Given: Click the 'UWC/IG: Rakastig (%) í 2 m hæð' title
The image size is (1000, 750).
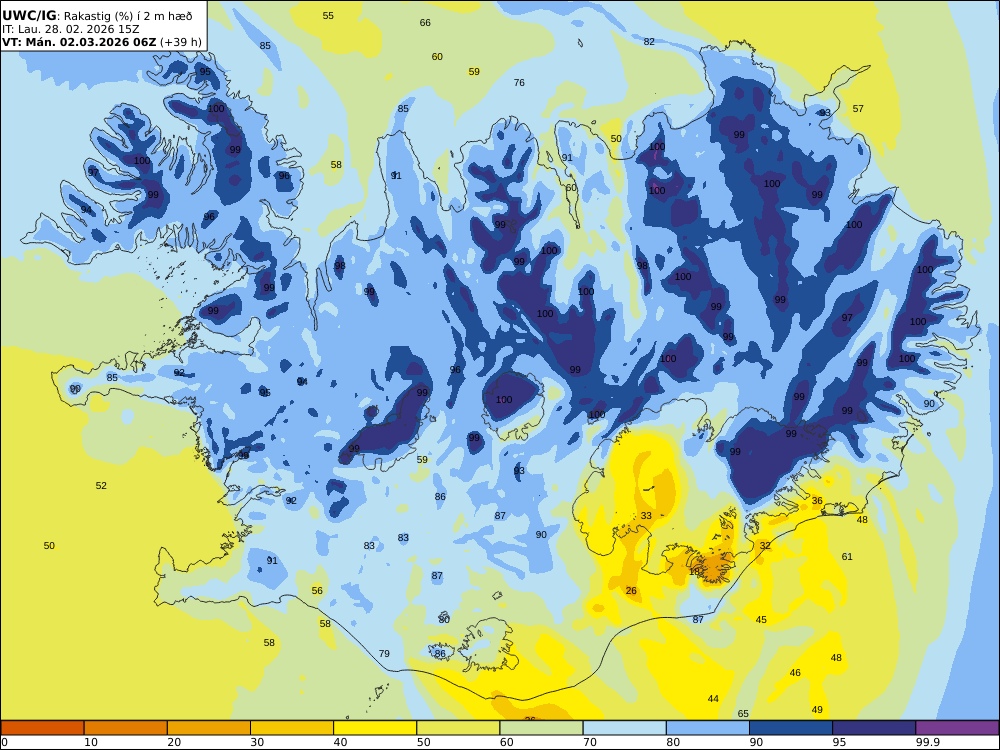Looking at the screenshot, I should [x=97, y=16].
